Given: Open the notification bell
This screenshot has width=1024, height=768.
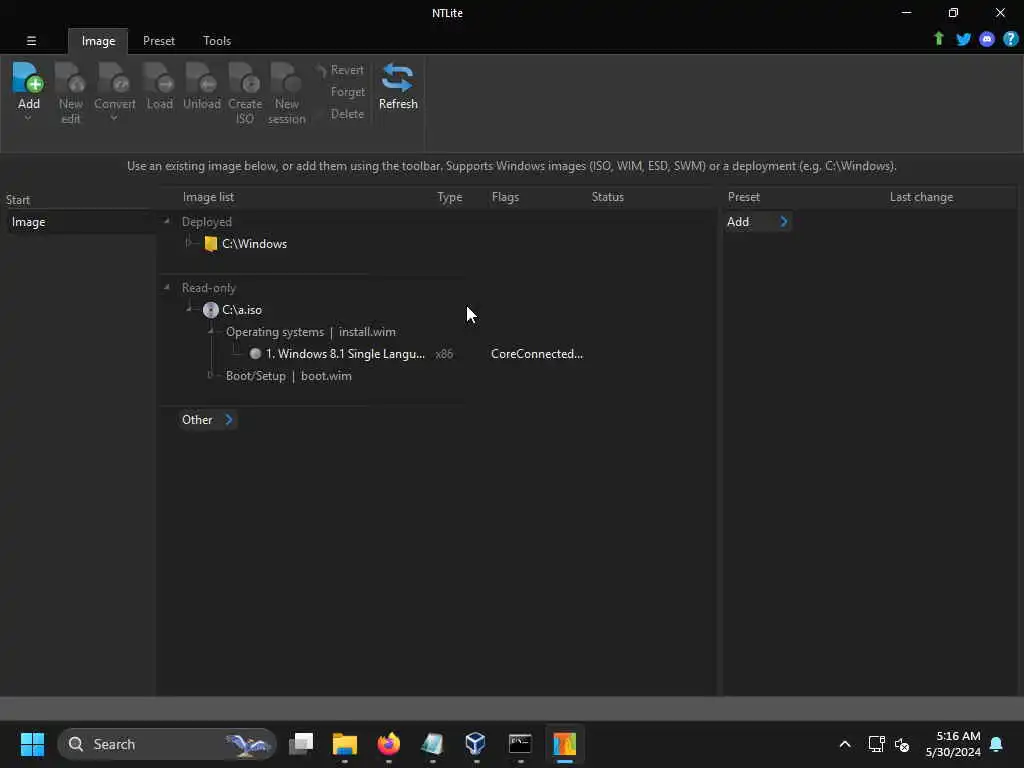Looking at the screenshot, I should coord(996,744).
